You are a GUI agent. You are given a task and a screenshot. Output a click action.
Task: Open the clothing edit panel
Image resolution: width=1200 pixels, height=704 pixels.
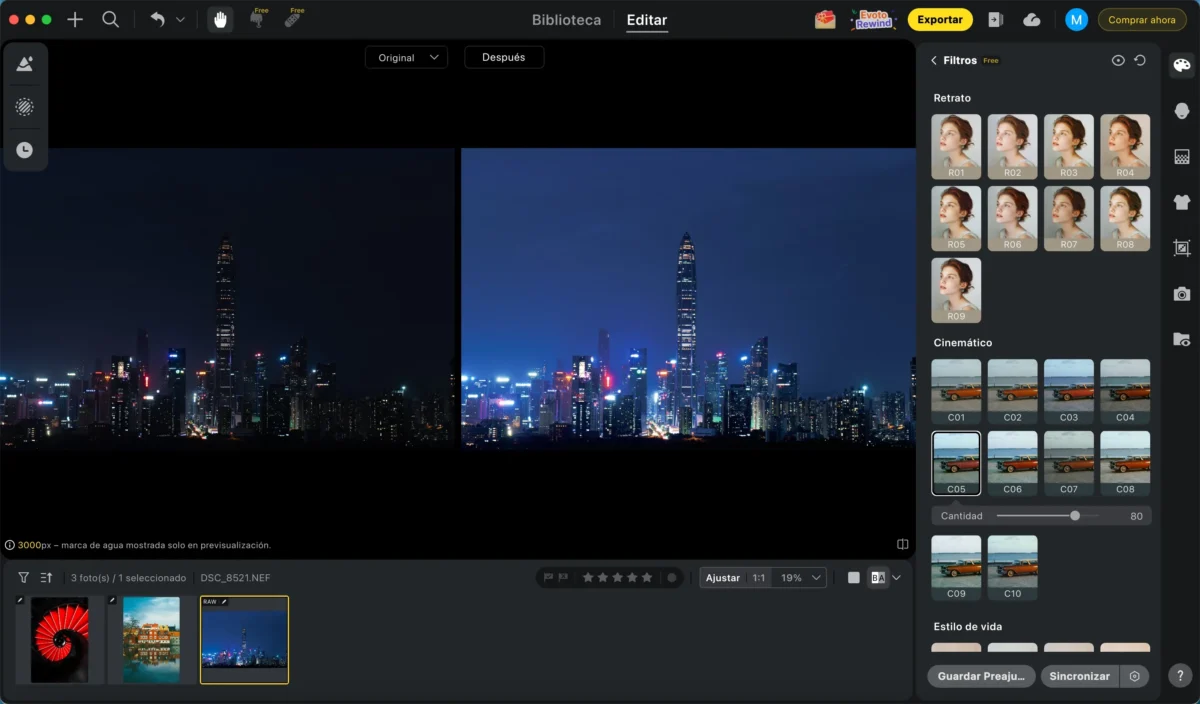(1181, 202)
